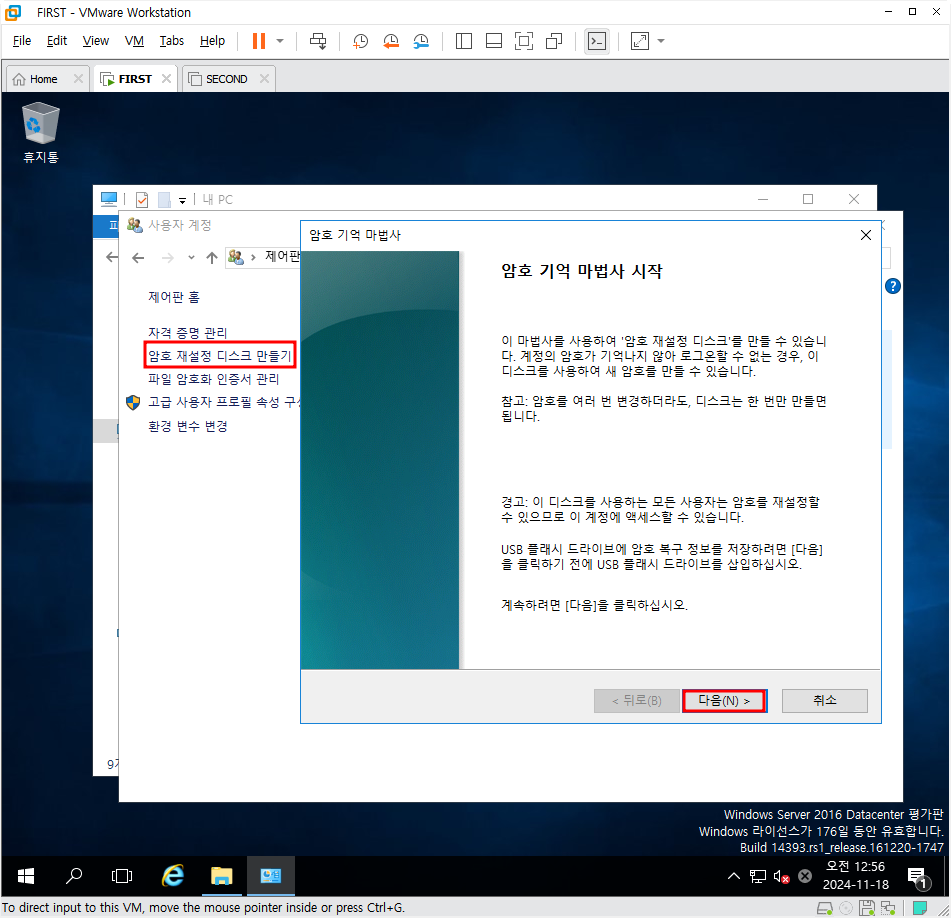Close the SECOND tab
This screenshot has width=951, height=918.
coord(264,79)
